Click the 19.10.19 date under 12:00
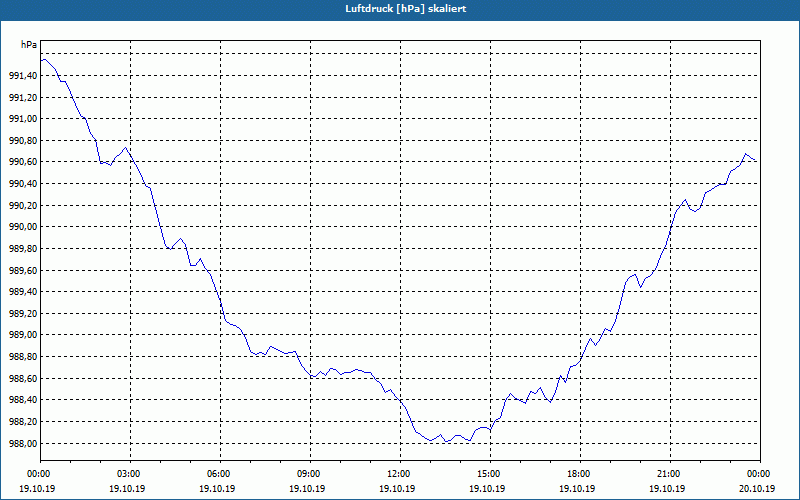 [397, 488]
